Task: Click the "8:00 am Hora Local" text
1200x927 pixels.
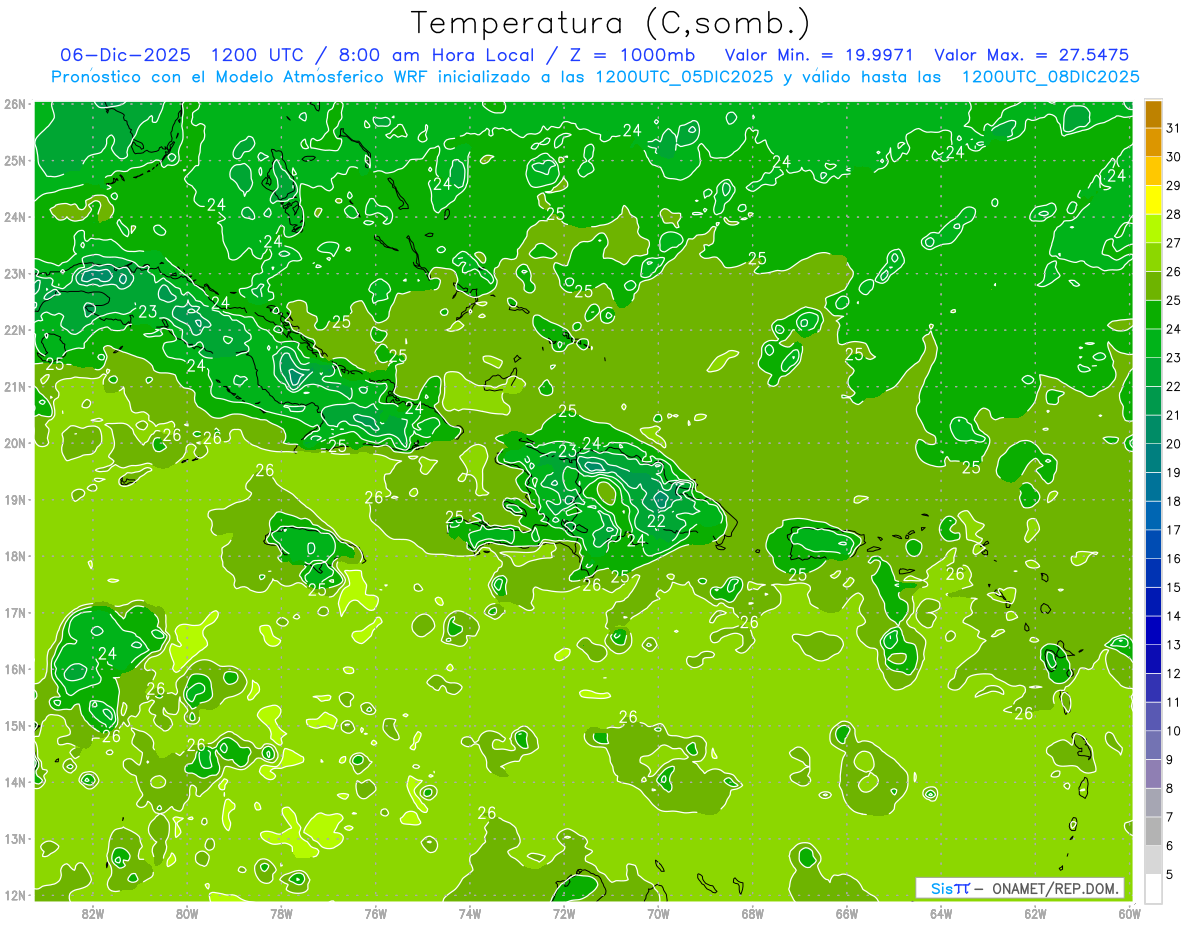Action: [x=441, y=55]
